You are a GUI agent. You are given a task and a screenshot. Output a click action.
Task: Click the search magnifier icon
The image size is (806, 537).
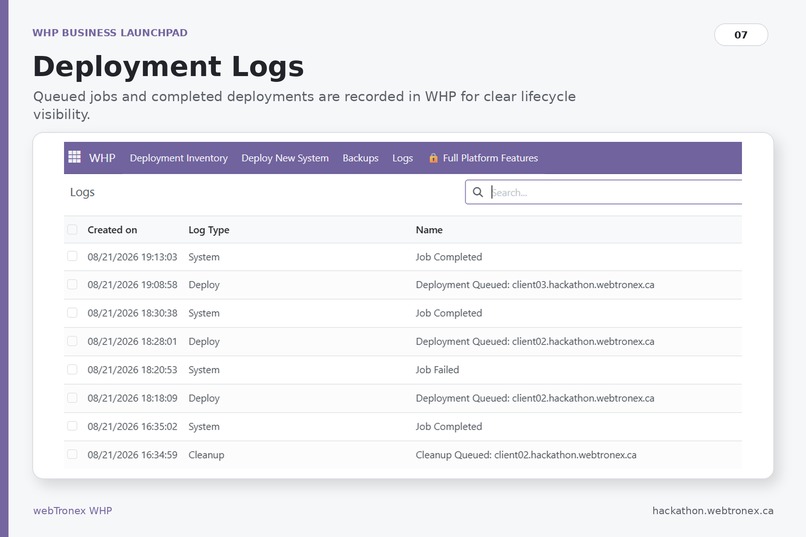pyautogui.click(x=478, y=192)
